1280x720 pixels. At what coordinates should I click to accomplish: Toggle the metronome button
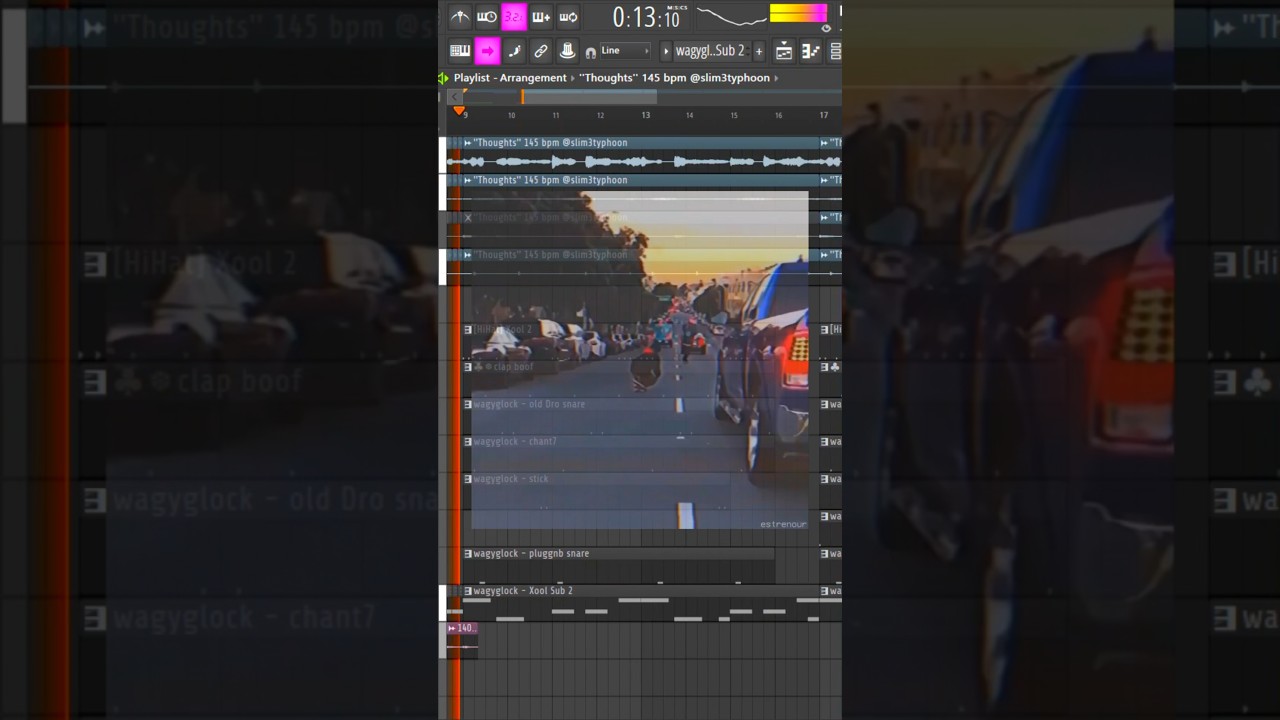[x=460, y=17]
